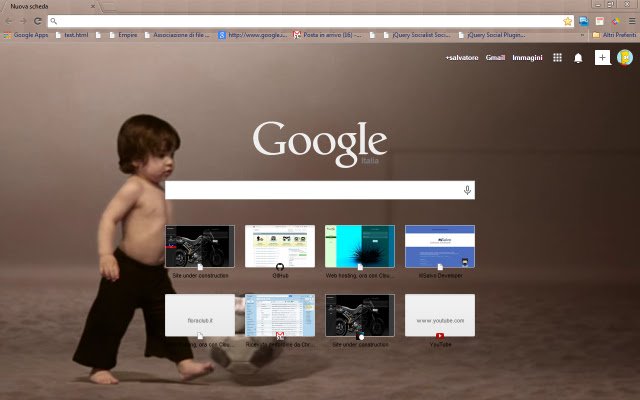The image size is (640, 400).
Task: Open top-row 'Site under construction' thumbnail
Action: point(200,247)
